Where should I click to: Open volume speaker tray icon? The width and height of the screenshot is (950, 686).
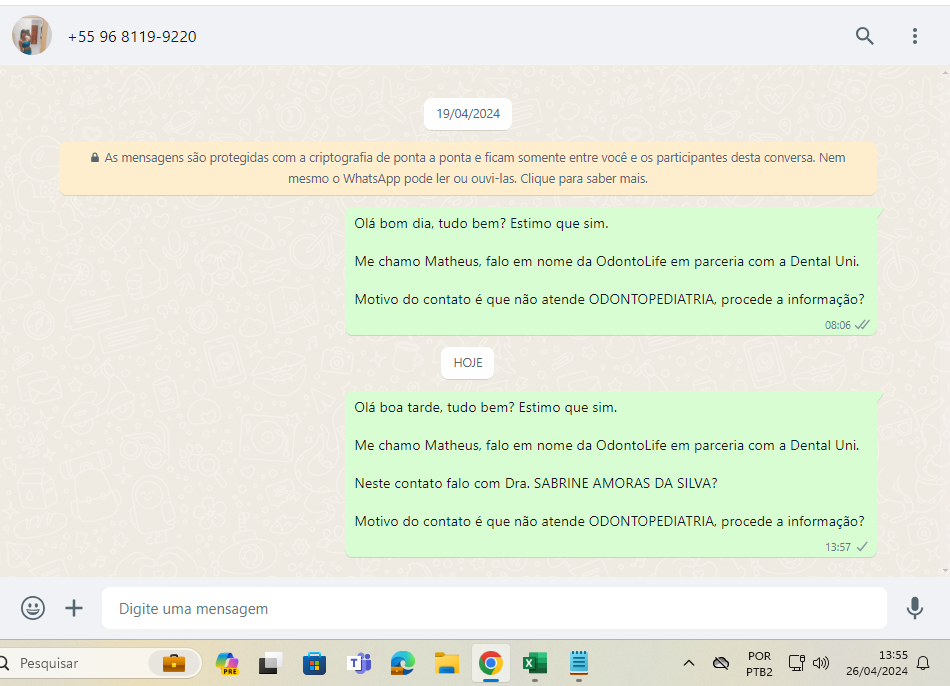click(x=821, y=664)
